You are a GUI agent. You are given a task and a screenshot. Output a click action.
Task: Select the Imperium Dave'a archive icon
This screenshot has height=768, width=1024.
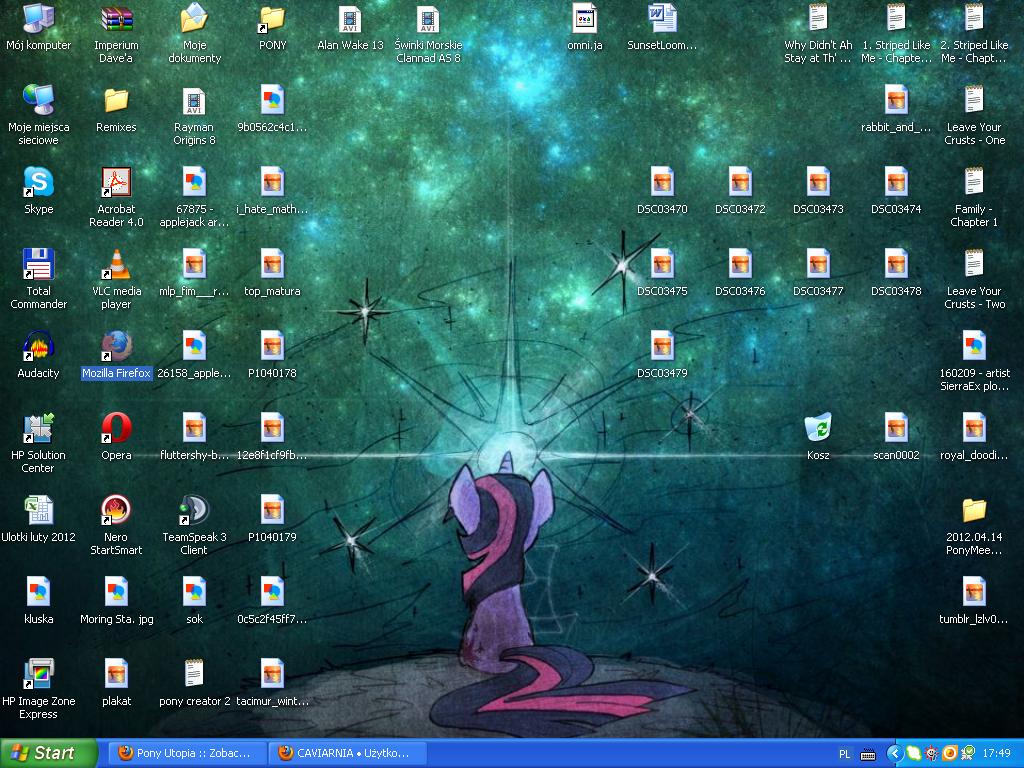pyautogui.click(x=116, y=19)
